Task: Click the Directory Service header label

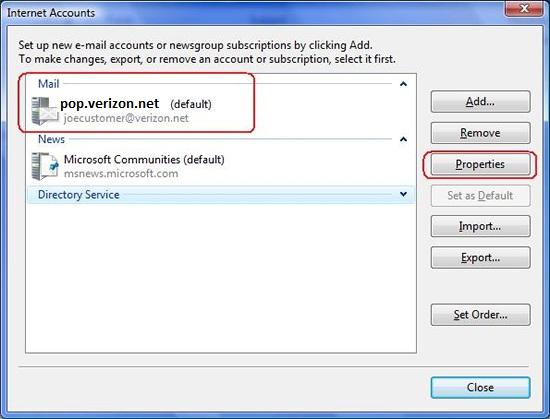Action: coord(79,195)
